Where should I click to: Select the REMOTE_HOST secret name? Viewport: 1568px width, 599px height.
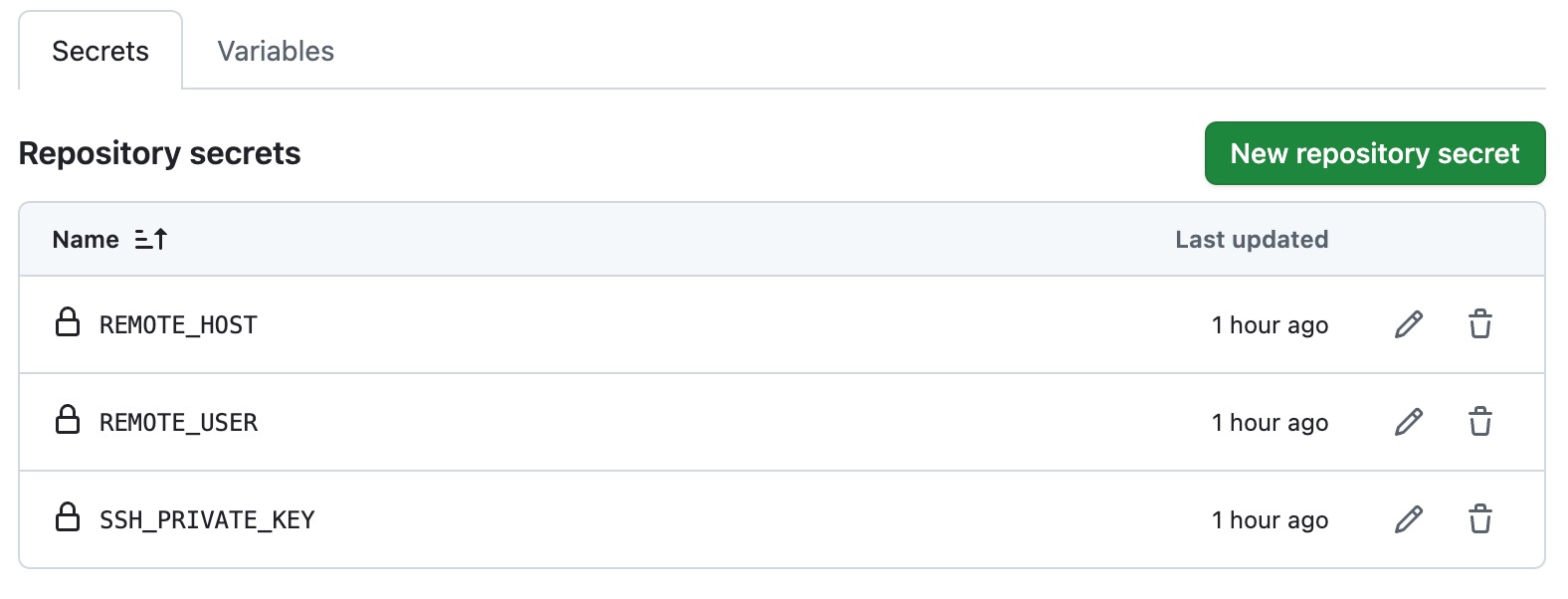pyautogui.click(x=177, y=324)
